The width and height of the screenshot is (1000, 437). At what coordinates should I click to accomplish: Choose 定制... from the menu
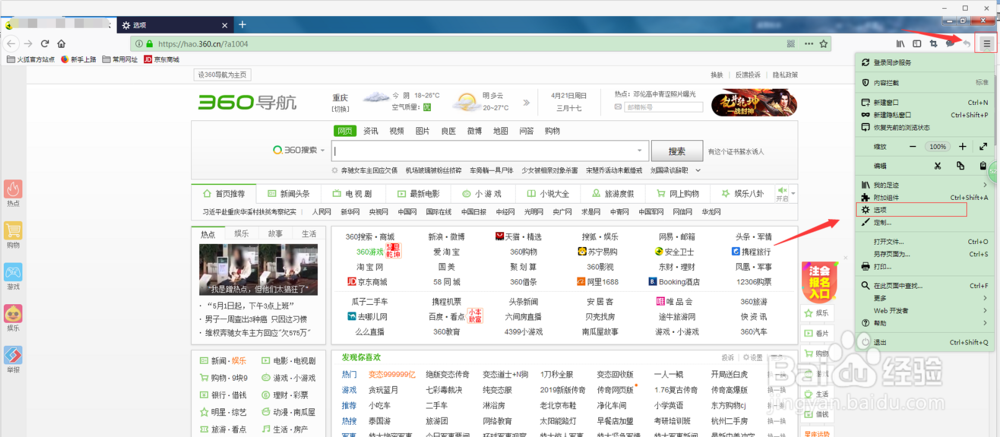[925, 222]
